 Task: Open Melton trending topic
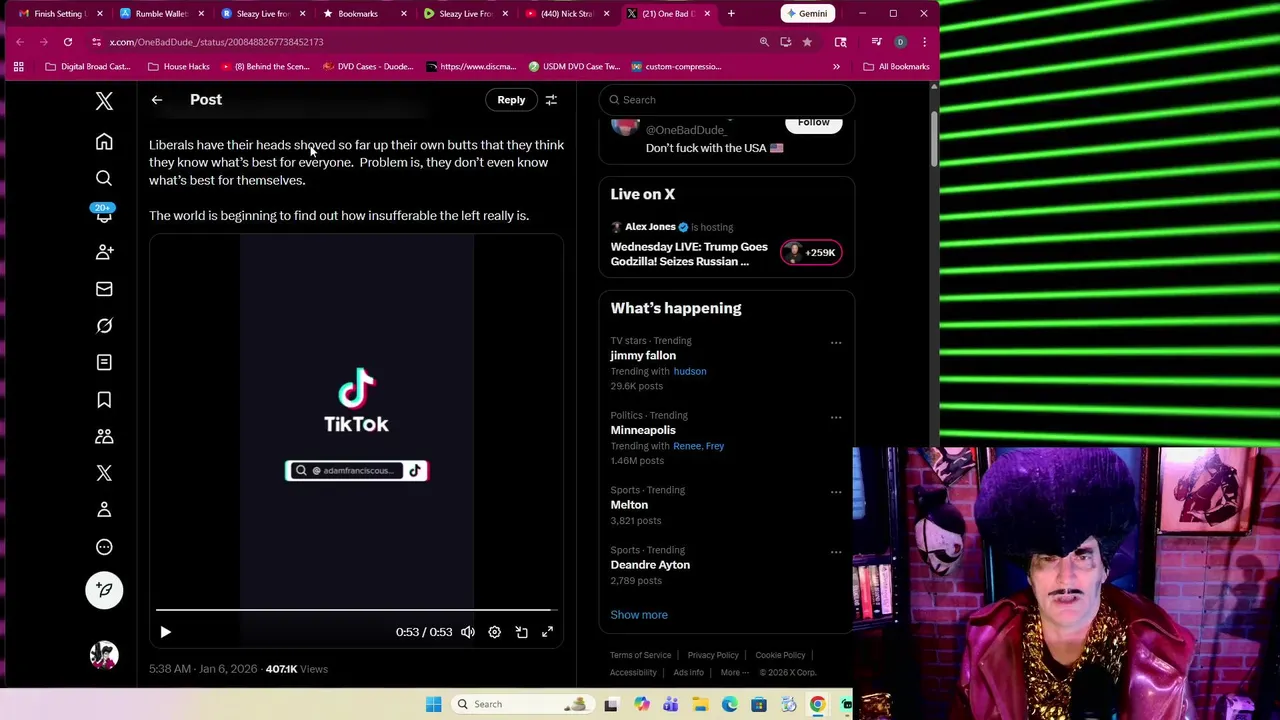(x=629, y=505)
